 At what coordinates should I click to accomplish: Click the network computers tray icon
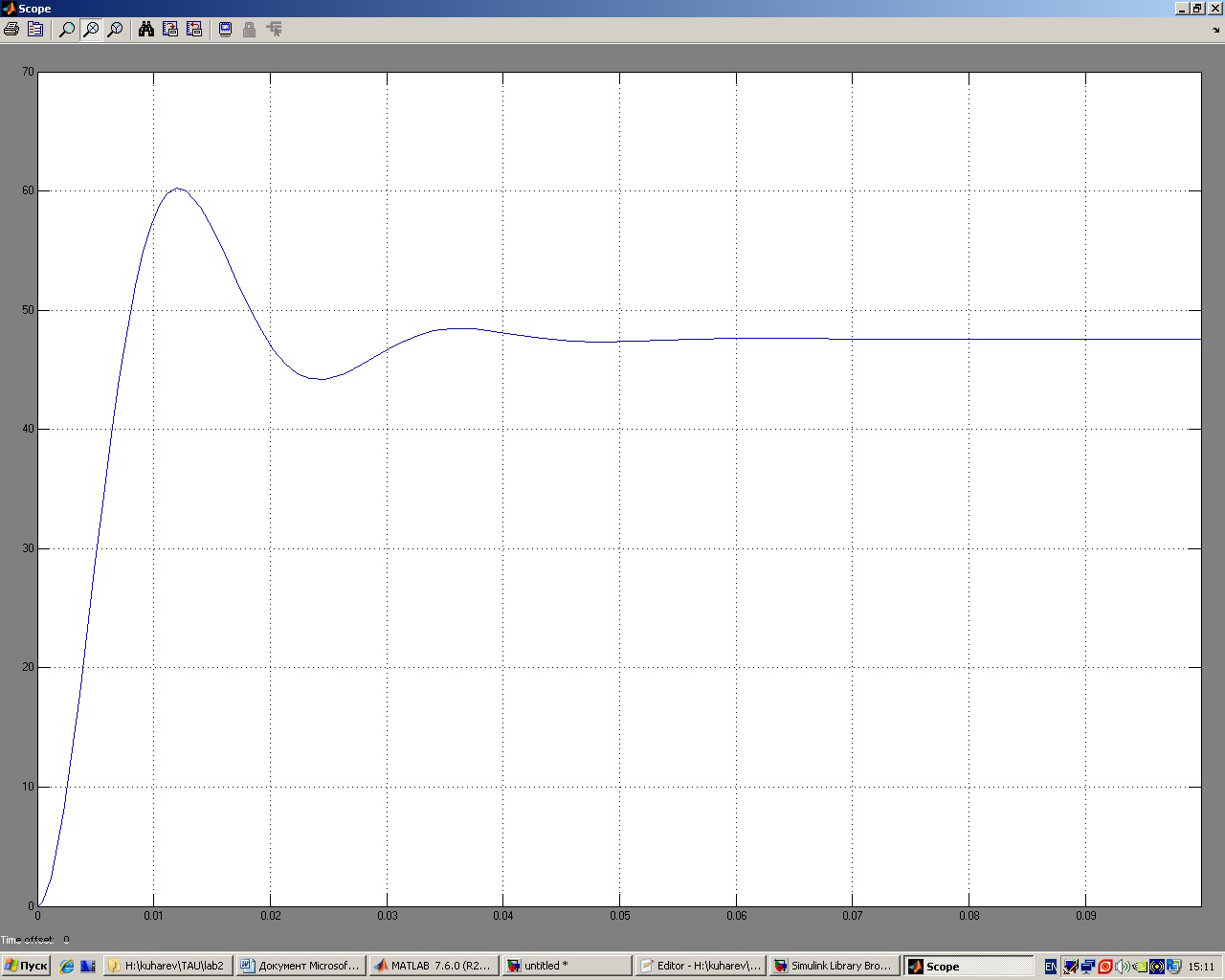pyautogui.click(x=1088, y=967)
